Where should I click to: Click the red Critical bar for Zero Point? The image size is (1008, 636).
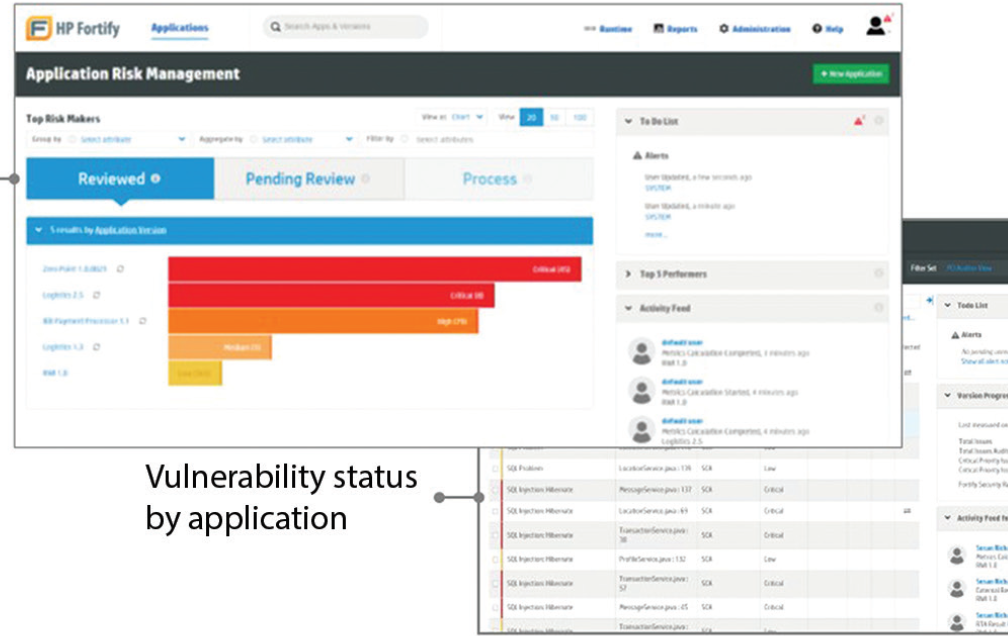click(375, 269)
